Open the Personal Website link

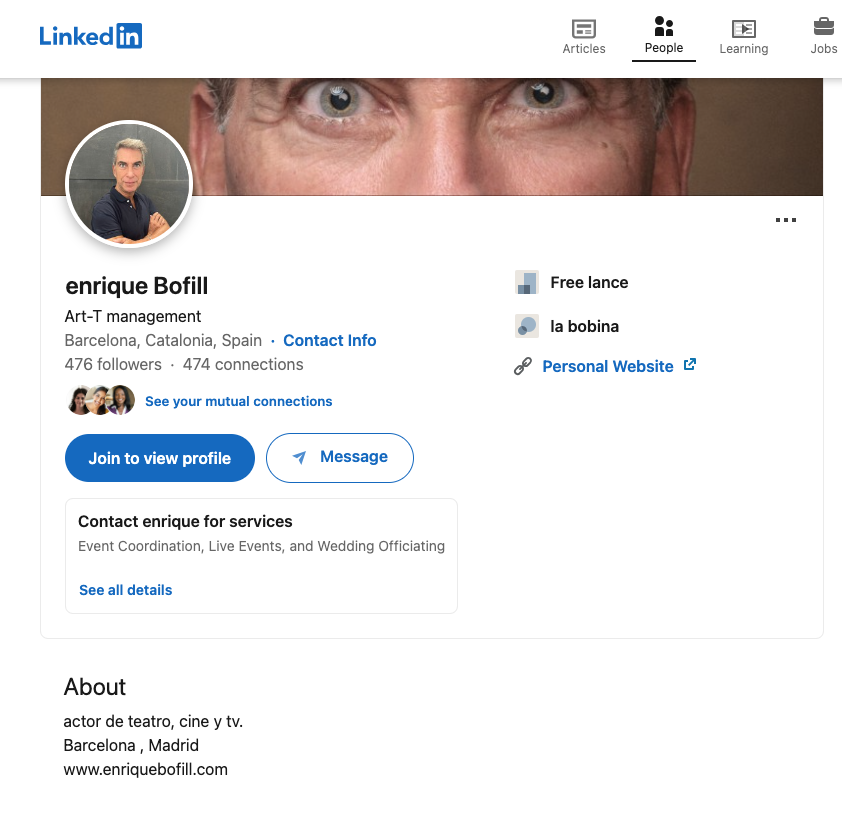608,367
